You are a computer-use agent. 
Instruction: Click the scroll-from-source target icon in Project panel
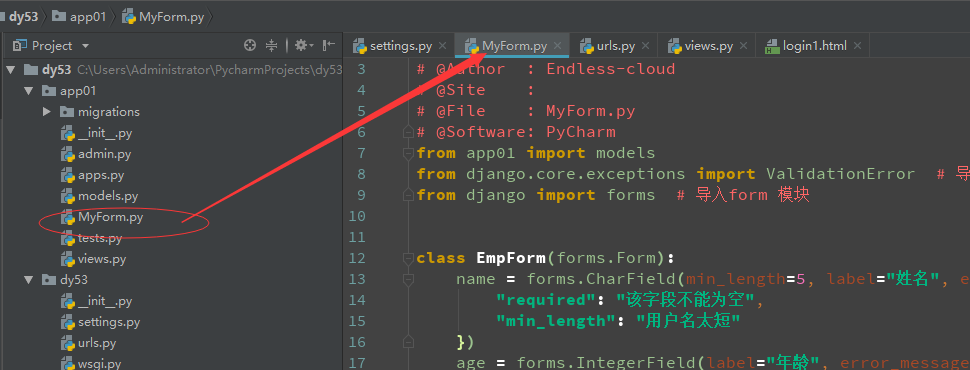pyautogui.click(x=250, y=45)
